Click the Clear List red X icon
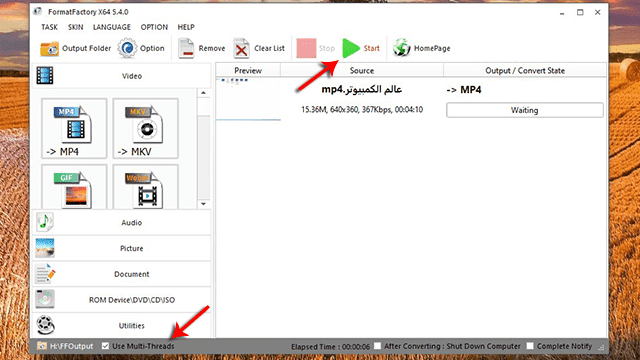This screenshot has height=360, width=640. [241, 49]
